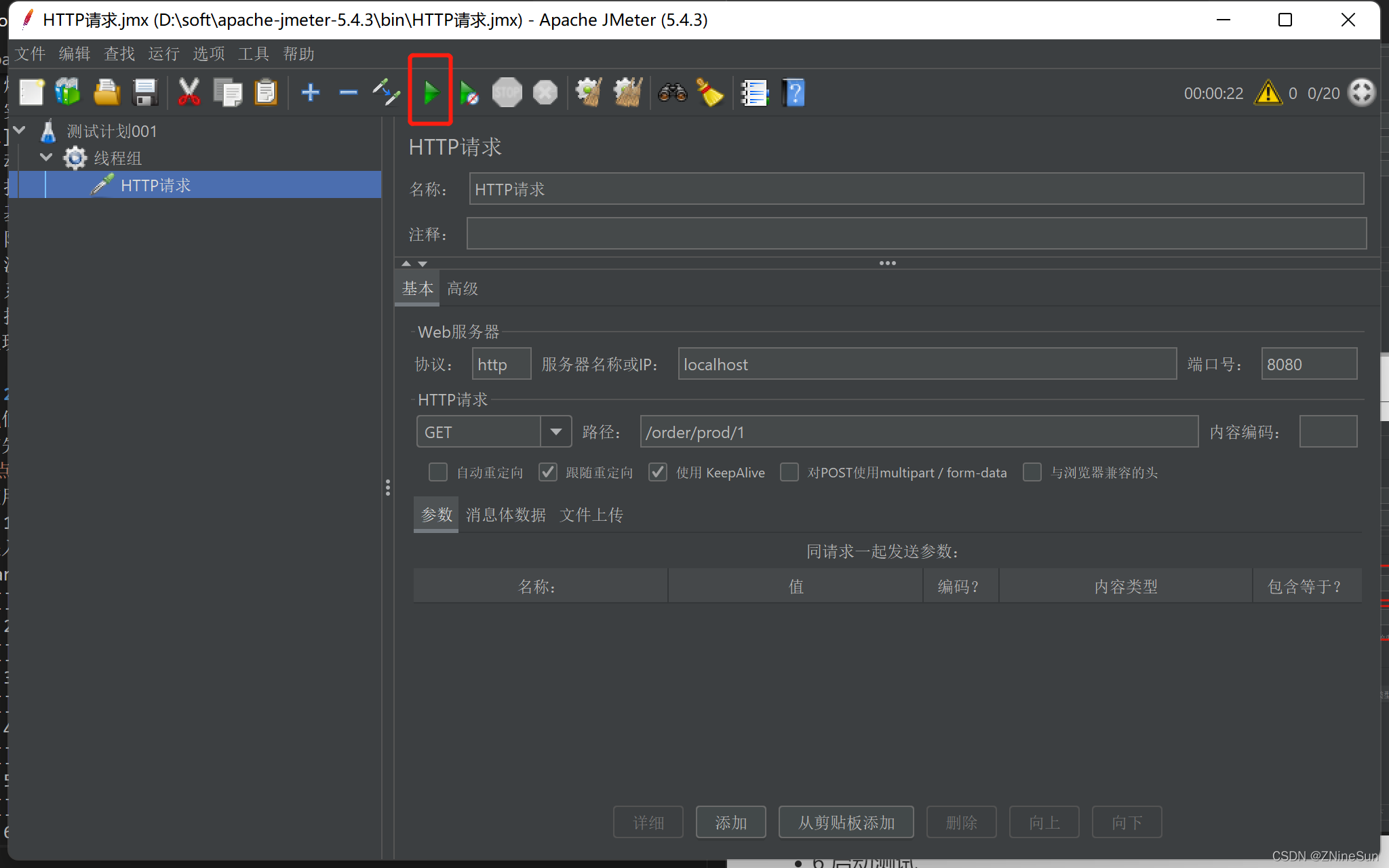Click the 名称 input field
Image resolution: width=1389 pixels, height=868 pixels.
[x=916, y=189]
